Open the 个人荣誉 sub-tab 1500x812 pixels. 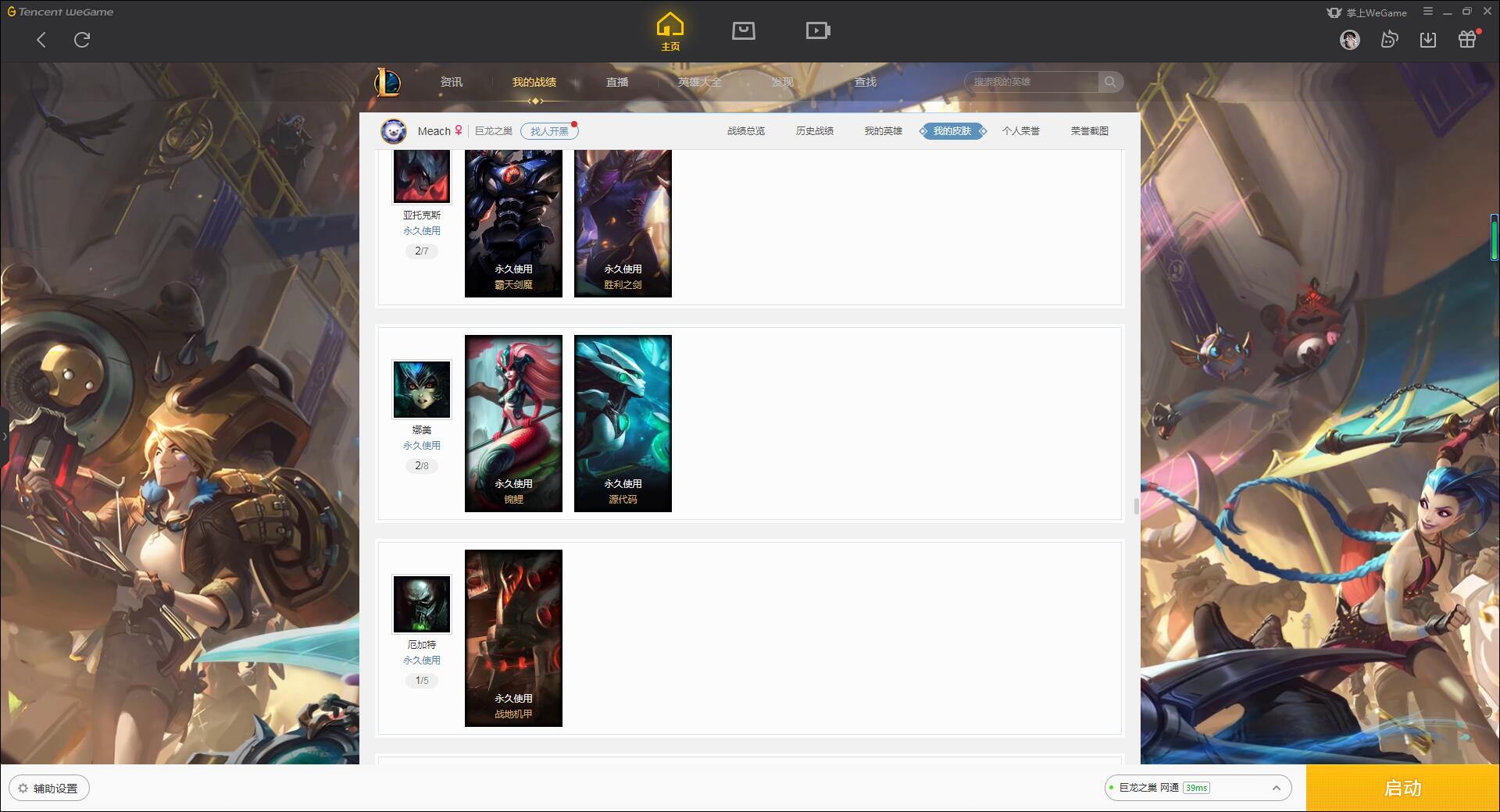pyautogui.click(x=1021, y=131)
